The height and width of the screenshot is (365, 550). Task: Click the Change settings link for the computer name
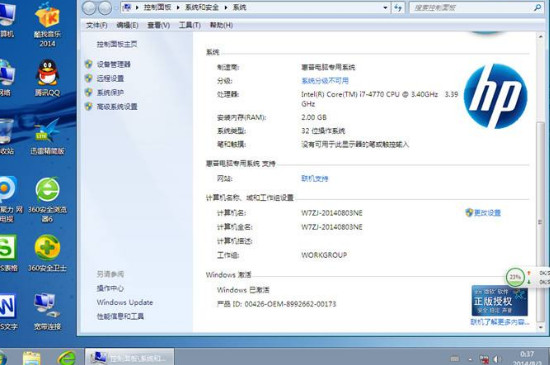pos(487,213)
